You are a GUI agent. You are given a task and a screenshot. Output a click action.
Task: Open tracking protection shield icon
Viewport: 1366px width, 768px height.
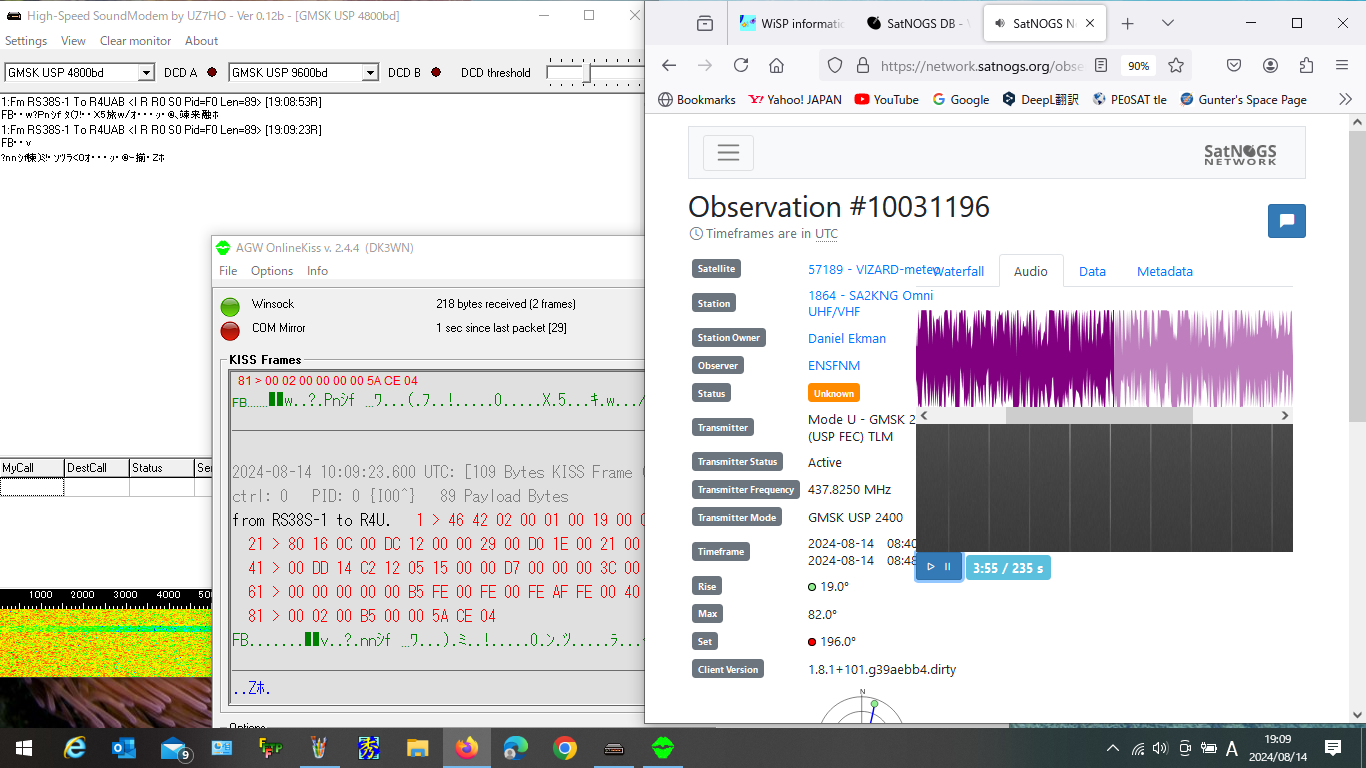pos(835,65)
